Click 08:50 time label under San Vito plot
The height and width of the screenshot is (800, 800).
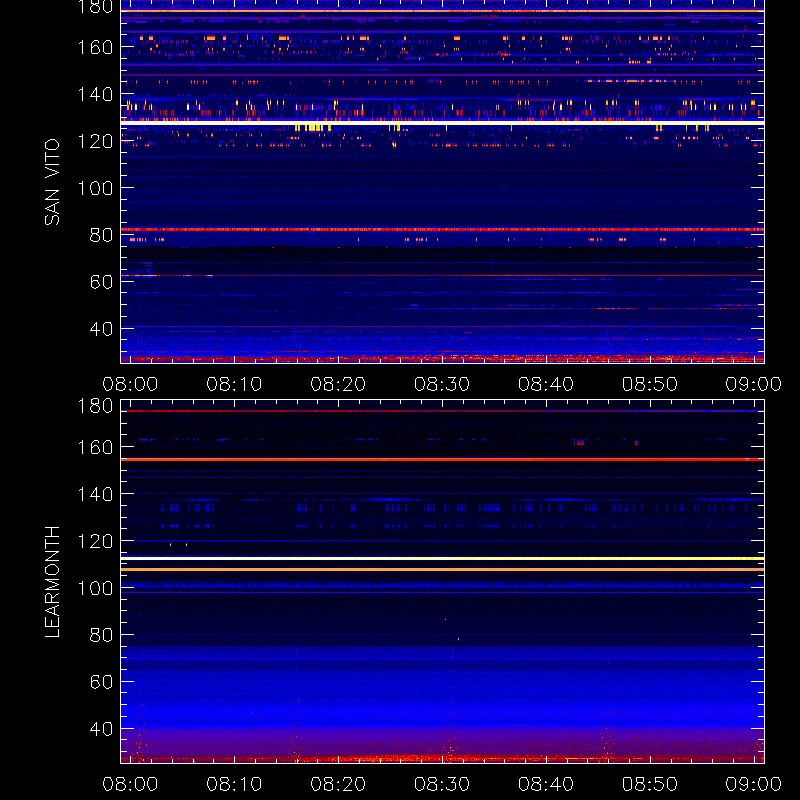point(650,384)
